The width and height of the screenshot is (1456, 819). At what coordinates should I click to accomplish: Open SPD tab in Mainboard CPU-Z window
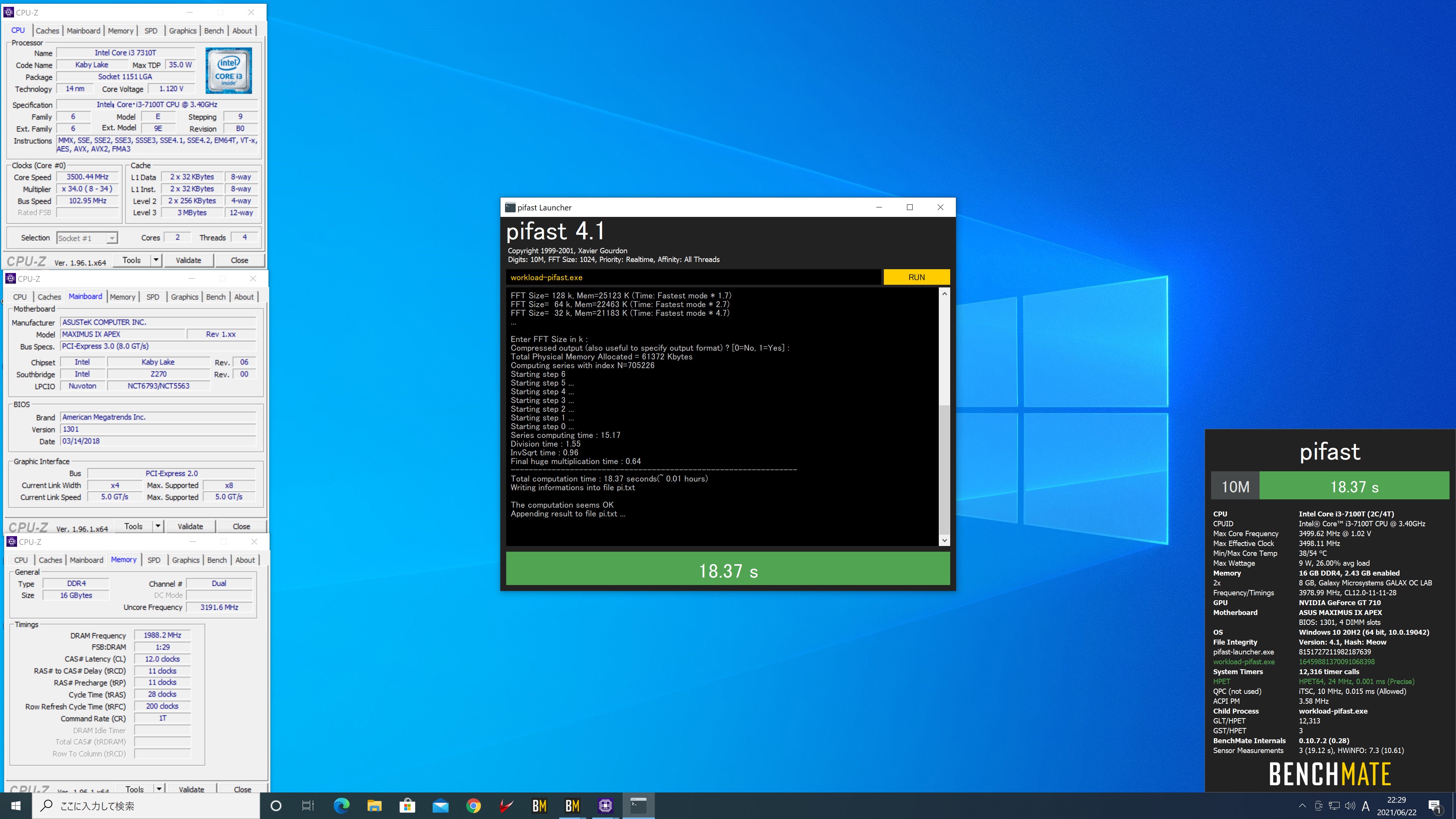(x=152, y=297)
